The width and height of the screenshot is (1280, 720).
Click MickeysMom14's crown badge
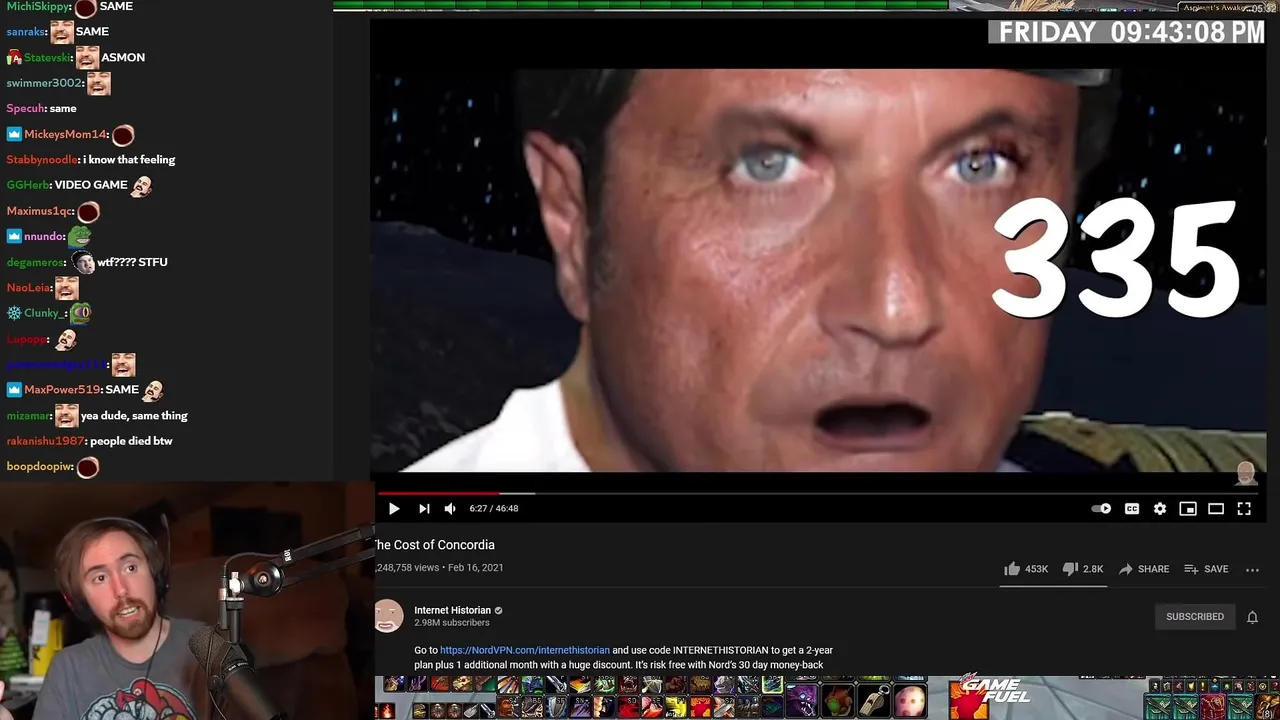14,135
